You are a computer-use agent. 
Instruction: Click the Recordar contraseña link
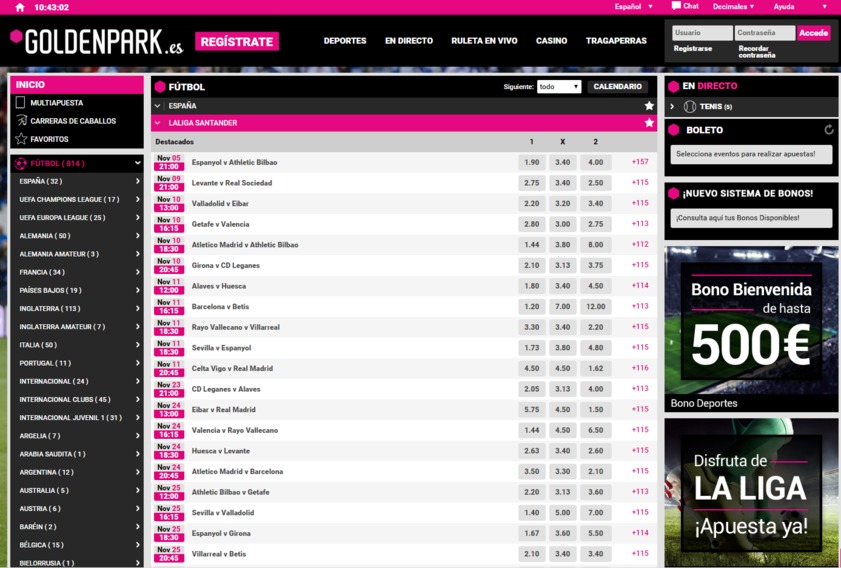pyautogui.click(x=757, y=51)
